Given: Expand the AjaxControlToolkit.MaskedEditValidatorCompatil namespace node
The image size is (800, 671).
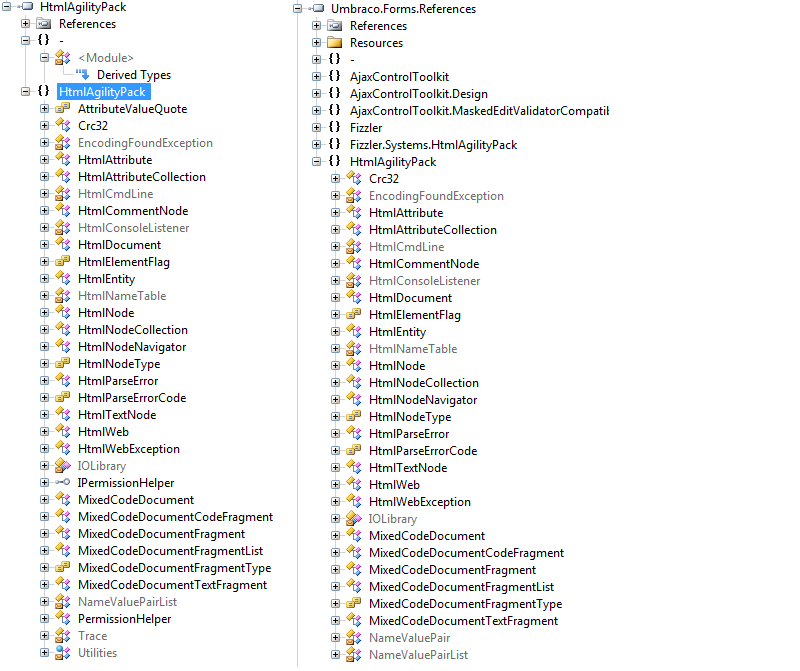Looking at the screenshot, I should coord(316,111).
